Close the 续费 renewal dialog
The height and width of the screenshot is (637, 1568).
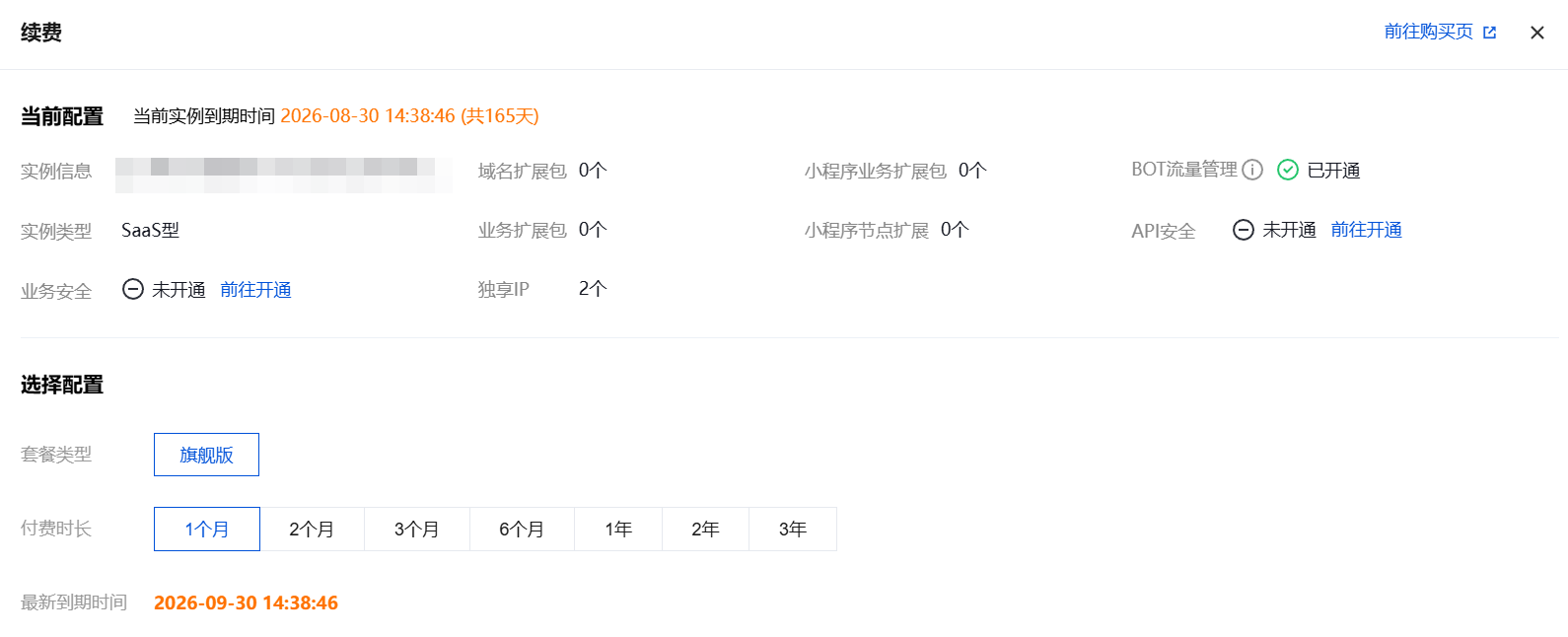pos(1536,33)
